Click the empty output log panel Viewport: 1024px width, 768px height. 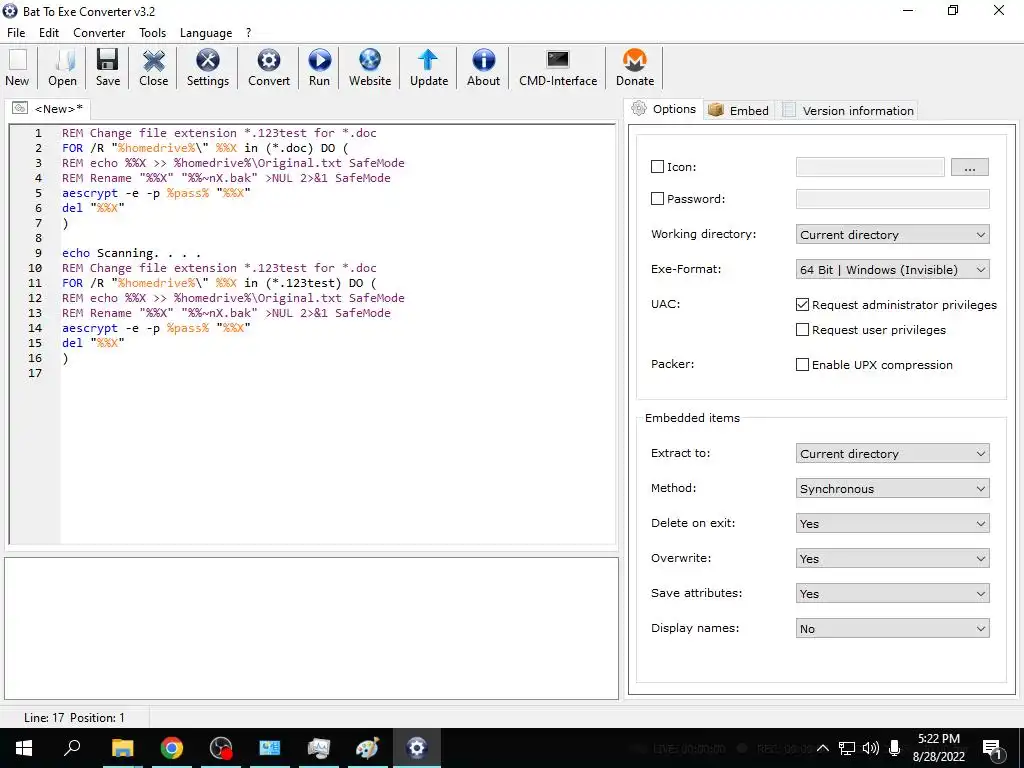pyautogui.click(x=312, y=628)
